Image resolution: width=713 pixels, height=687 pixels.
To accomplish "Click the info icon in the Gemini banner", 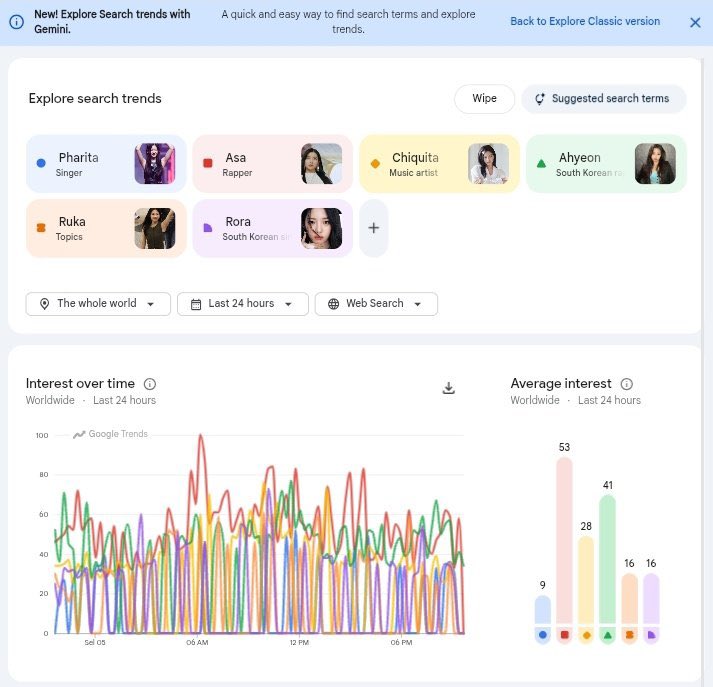I will pos(17,22).
